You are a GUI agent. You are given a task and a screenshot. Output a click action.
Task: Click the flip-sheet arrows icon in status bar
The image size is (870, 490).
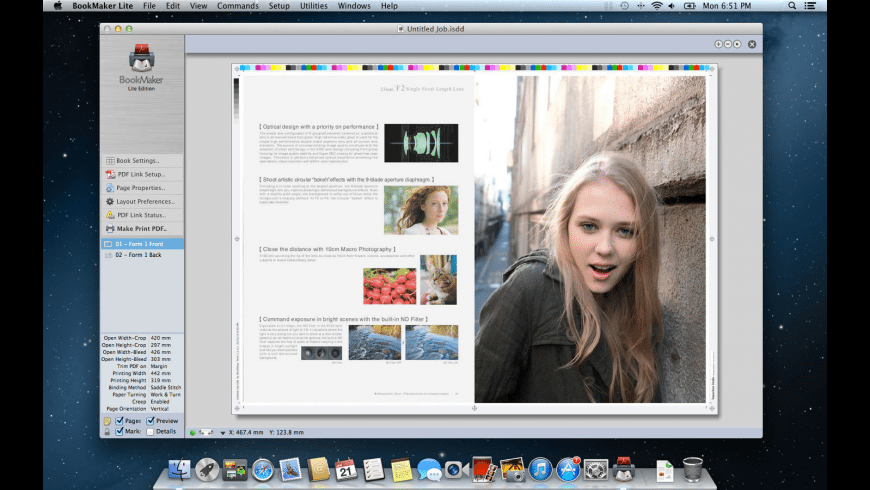click(x=206, y=432)
